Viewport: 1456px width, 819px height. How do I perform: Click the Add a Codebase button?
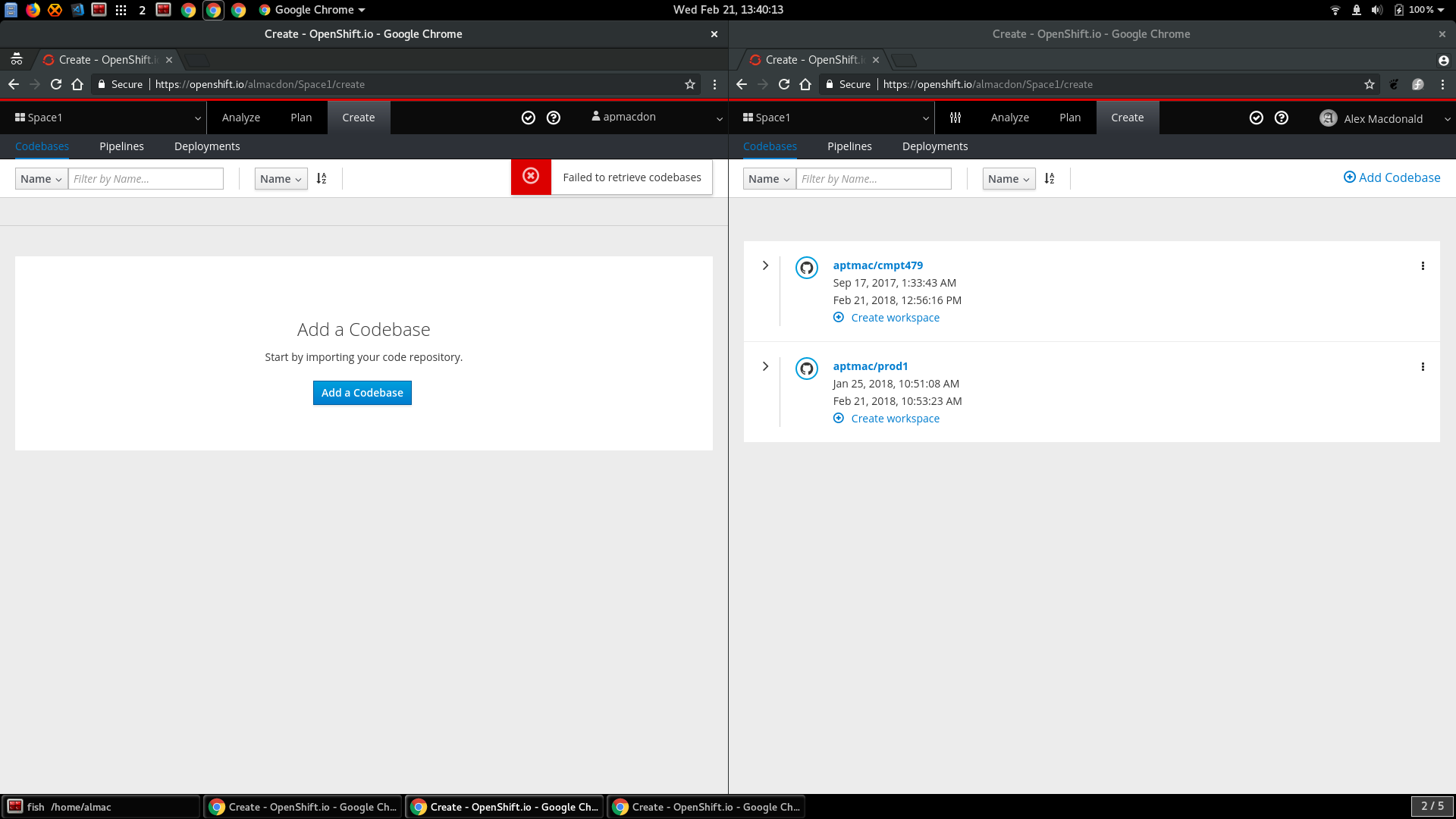tap(362, 392)
